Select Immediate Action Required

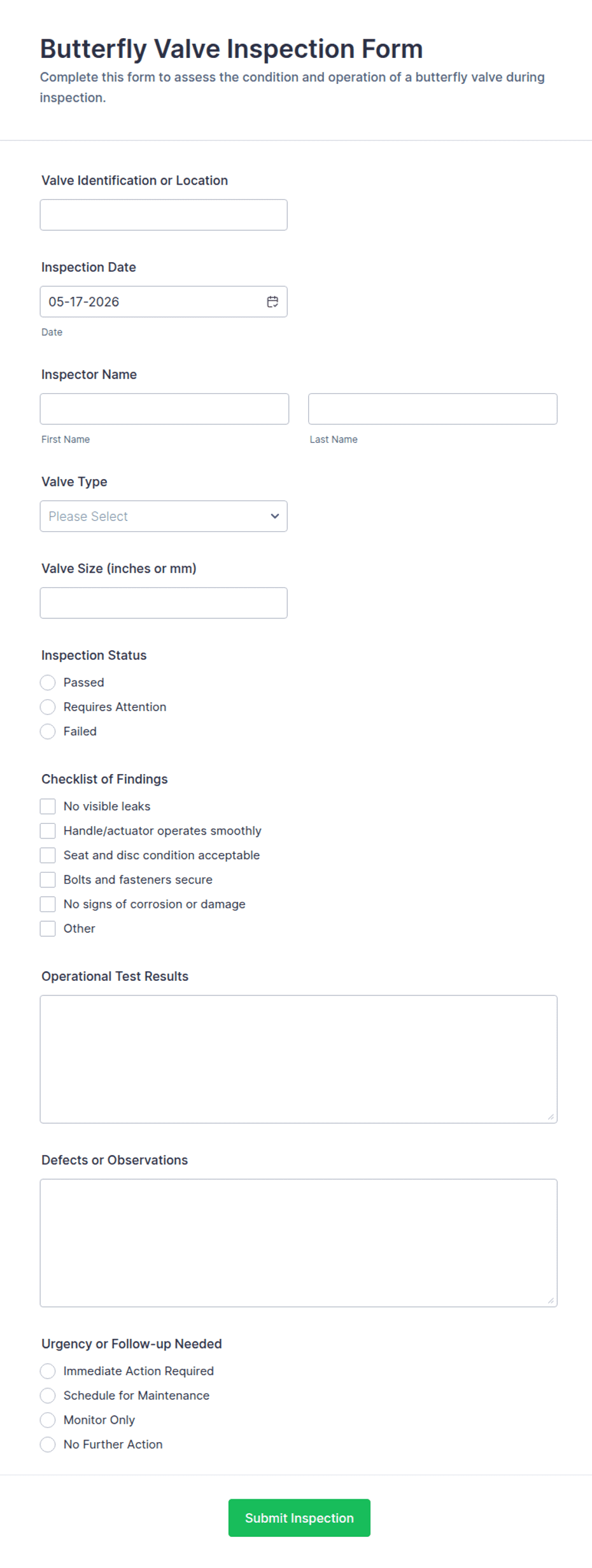[48, 1371]
